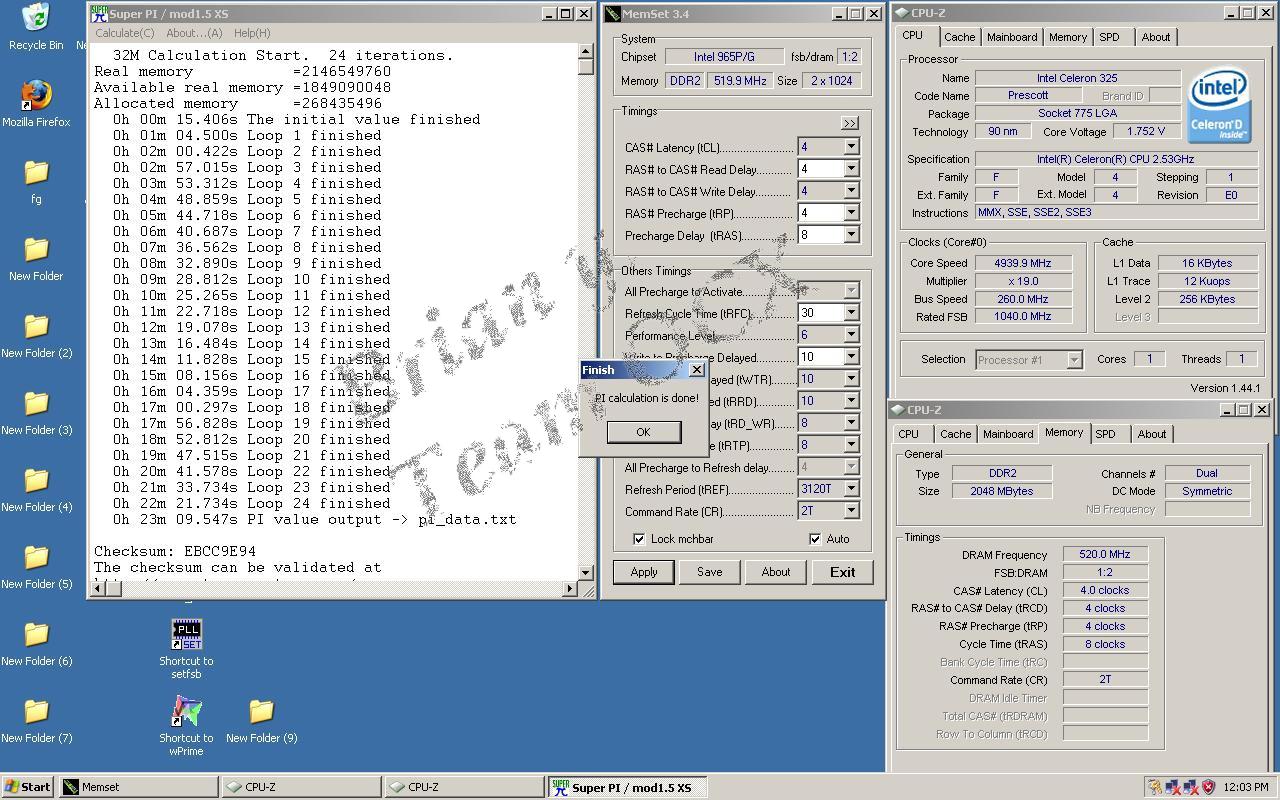The width and height of the screenshot is (1280, 800).
Task: Open the Shortcut to wPrime icon
Action: tap(186, 726)
